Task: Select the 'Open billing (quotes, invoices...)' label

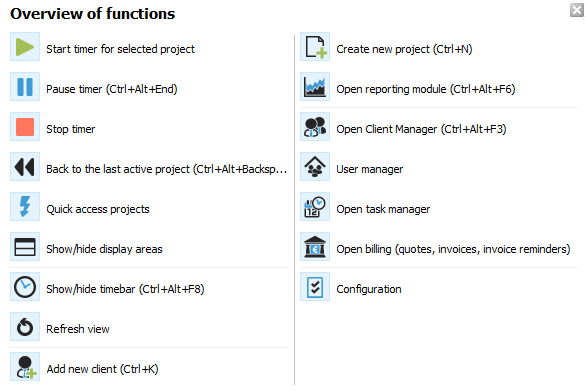Action: (453, 249)
